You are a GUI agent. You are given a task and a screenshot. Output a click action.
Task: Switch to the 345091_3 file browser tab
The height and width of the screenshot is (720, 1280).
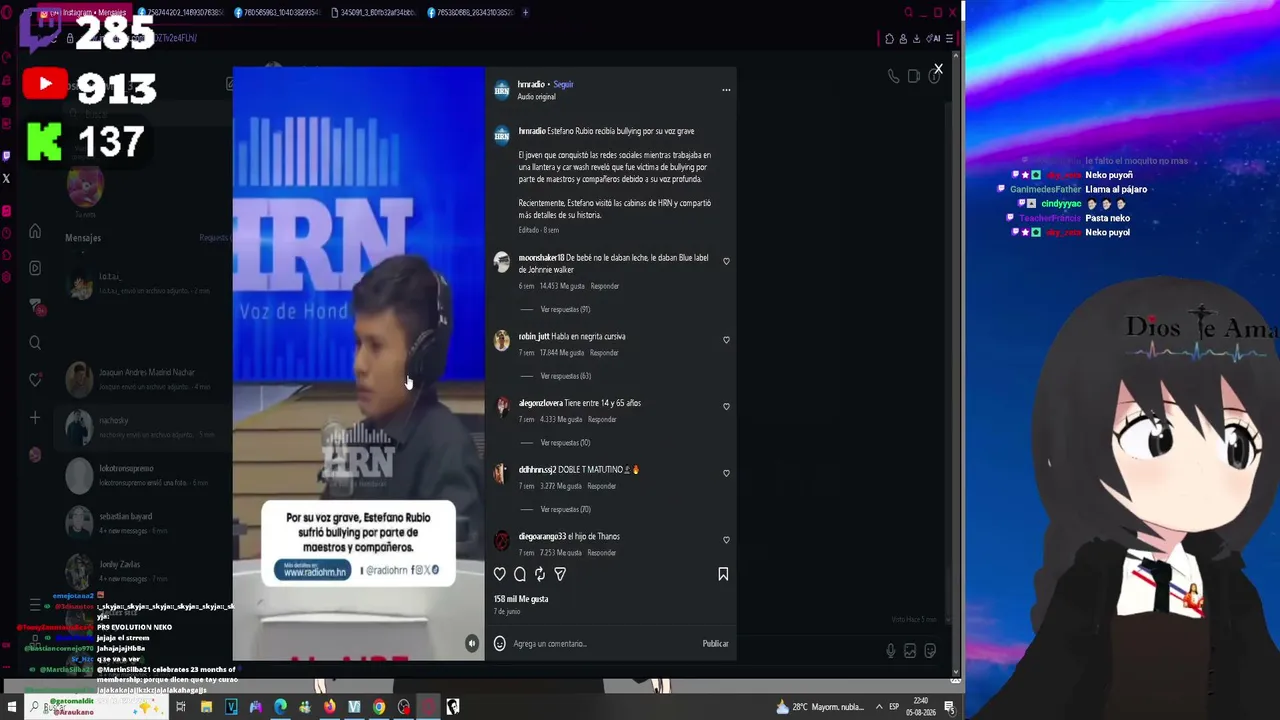click(x=374, y=13)
